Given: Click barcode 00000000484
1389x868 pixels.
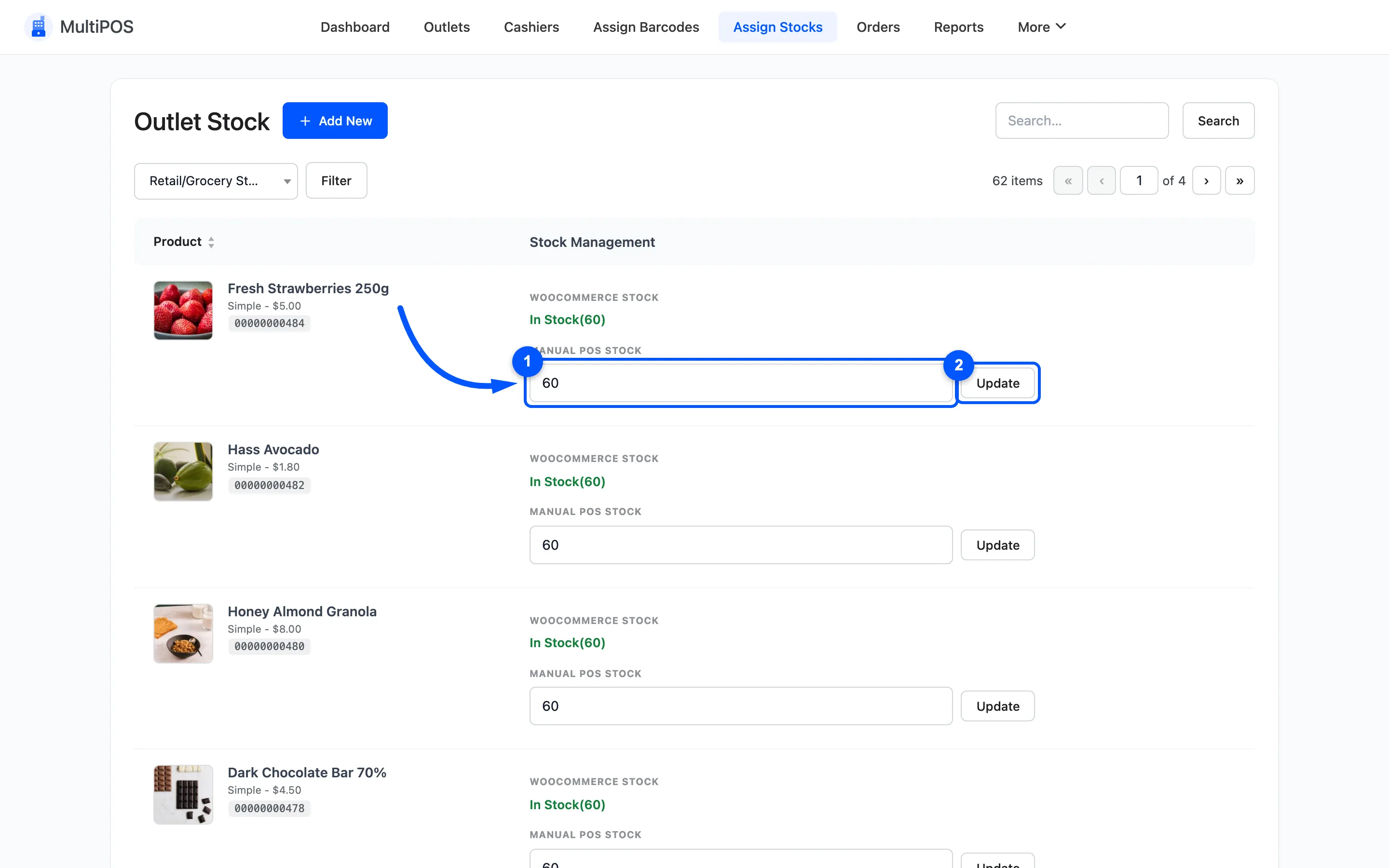Looking at the screenshot, I should coord(269,323).
